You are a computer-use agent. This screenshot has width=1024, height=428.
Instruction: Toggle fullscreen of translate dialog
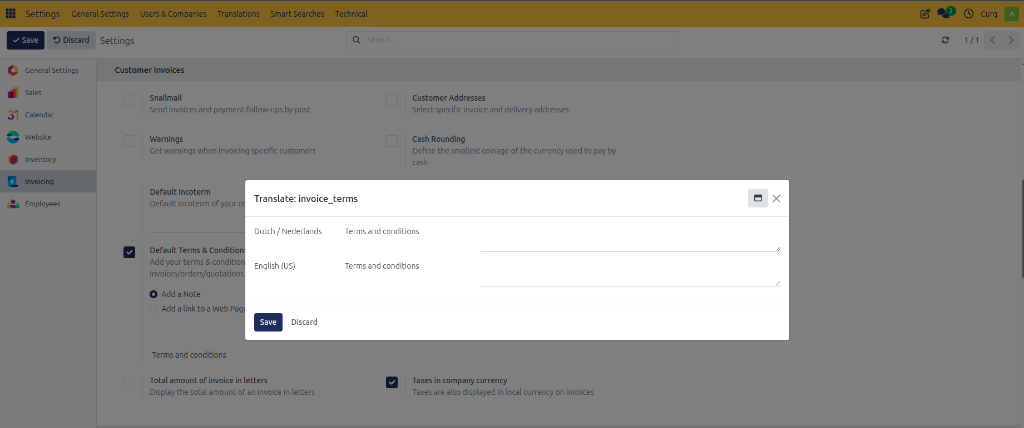(x=758, y=199)
